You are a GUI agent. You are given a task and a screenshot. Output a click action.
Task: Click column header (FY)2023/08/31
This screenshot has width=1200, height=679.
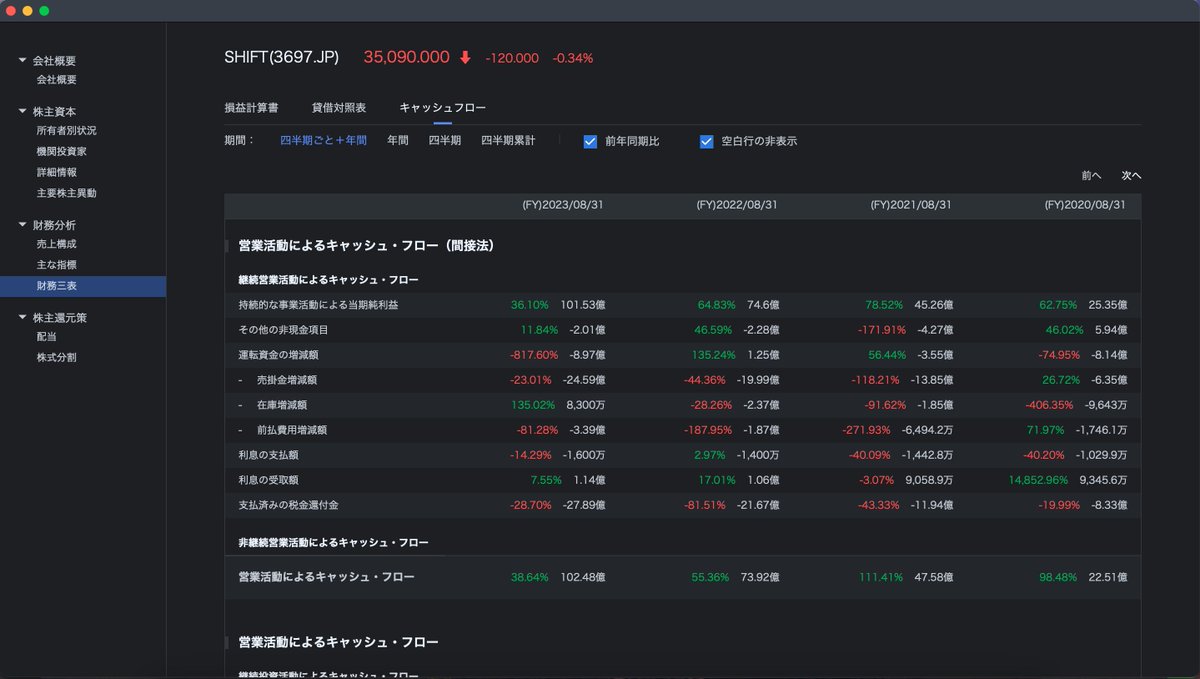point(563,205)
